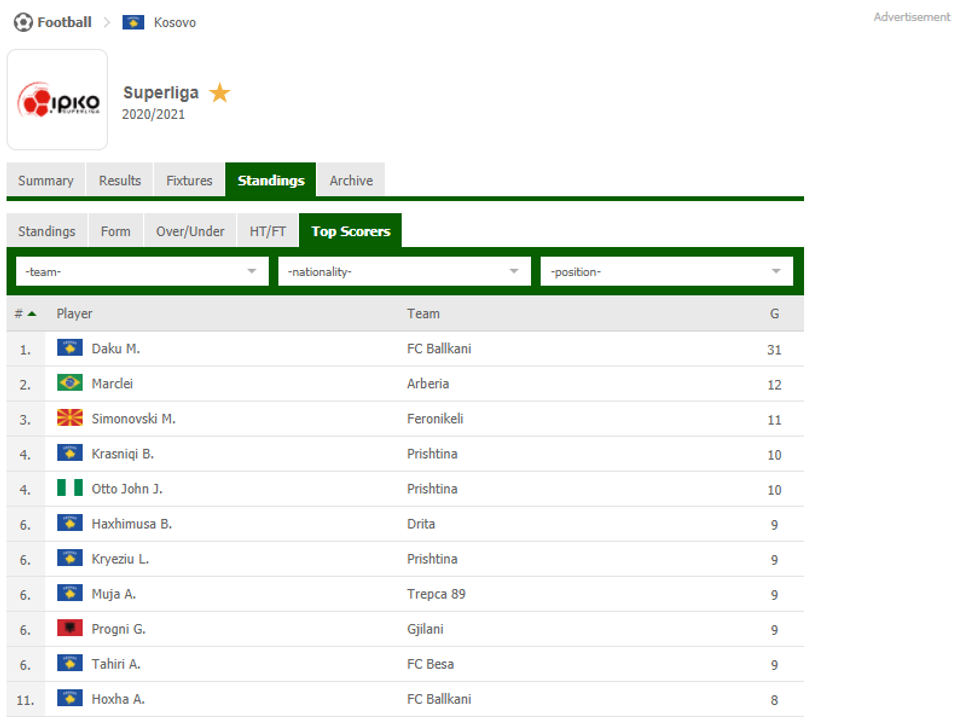Screen dimensions: 980x717
Task: Open the -team- filter dropdown
Action: [x=142, y=271]
